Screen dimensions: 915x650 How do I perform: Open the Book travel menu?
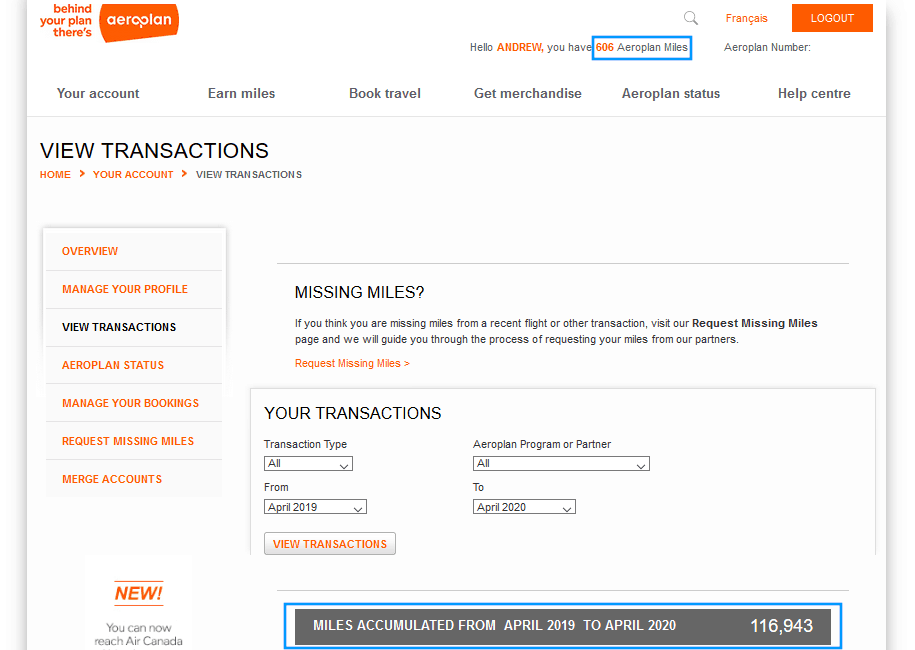click(385, 93)
